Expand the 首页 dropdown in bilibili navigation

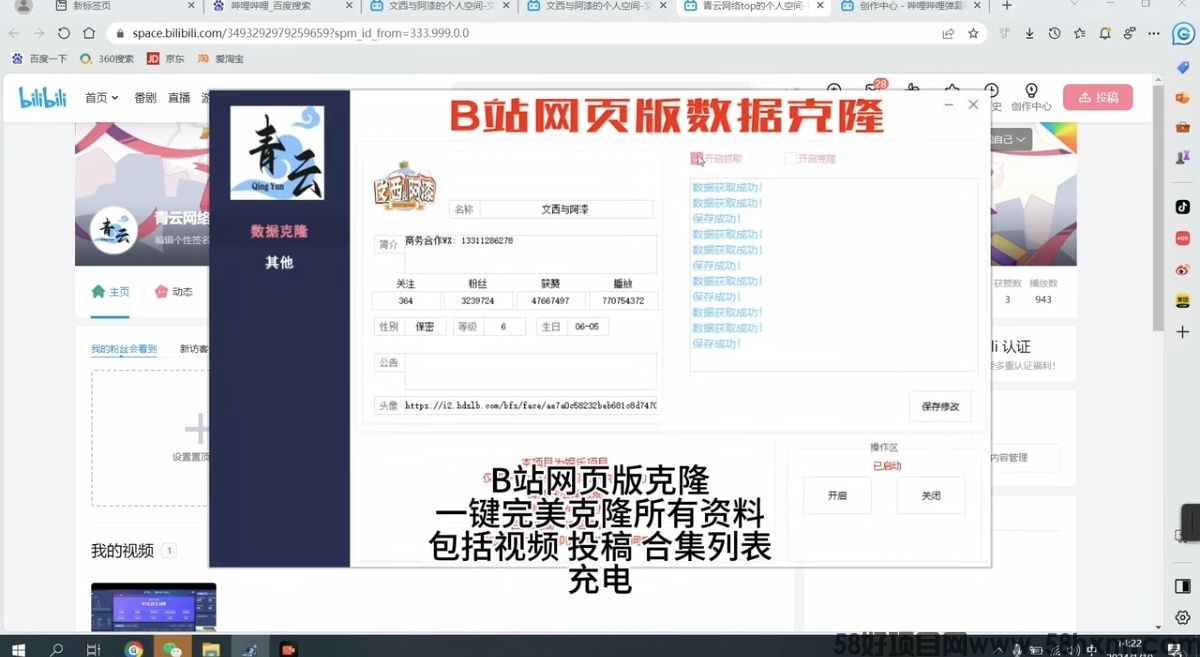[x=101, y=97]
